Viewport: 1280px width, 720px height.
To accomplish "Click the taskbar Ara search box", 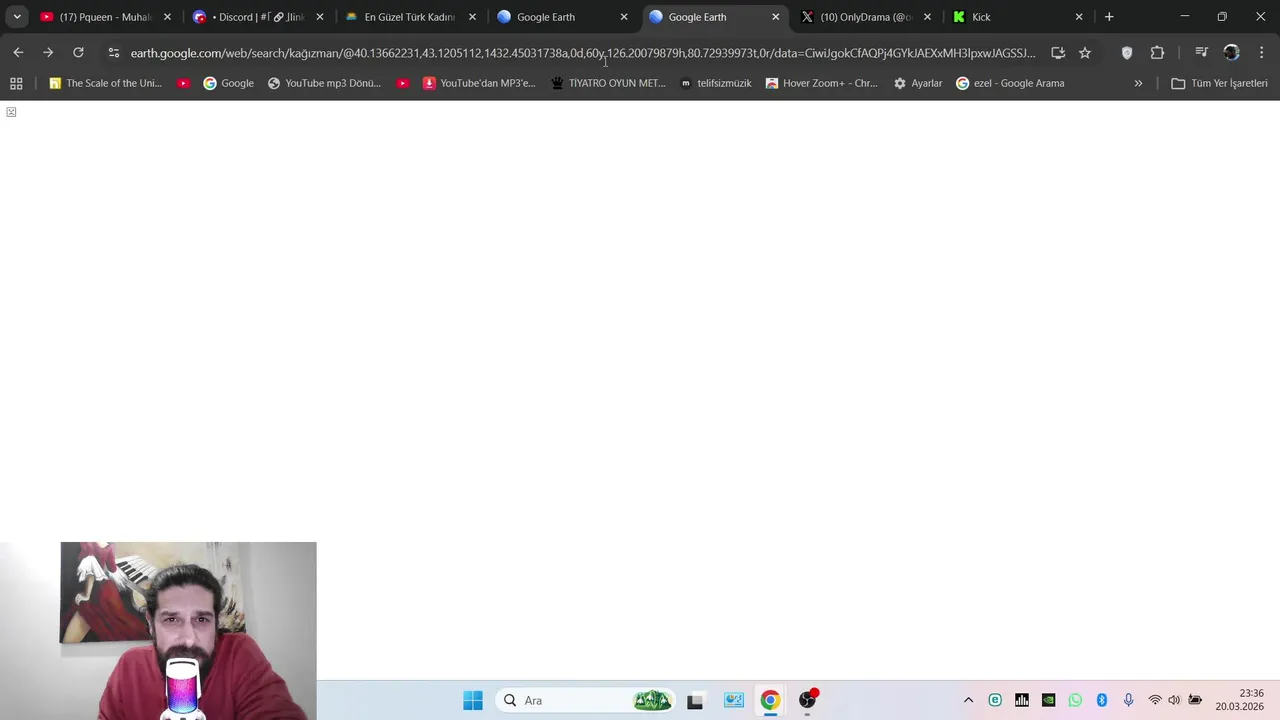I will click(586, 700).
